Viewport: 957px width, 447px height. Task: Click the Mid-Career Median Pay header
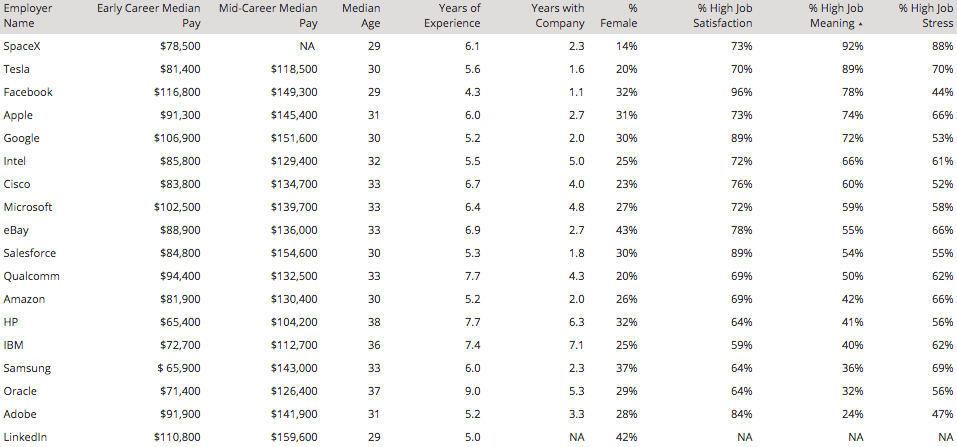coord(267,16)
